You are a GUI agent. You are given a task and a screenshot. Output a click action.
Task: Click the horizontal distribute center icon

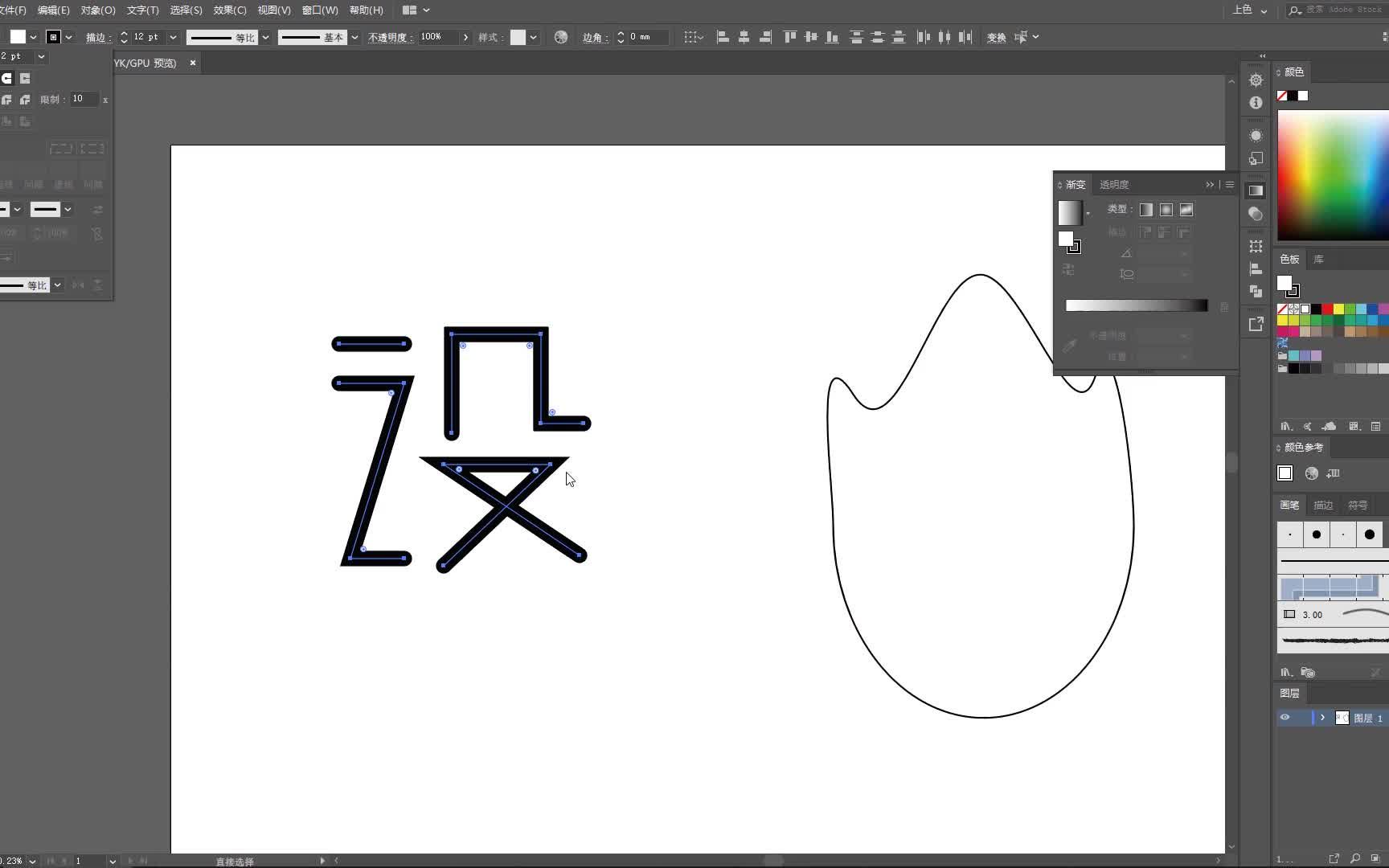944,37
